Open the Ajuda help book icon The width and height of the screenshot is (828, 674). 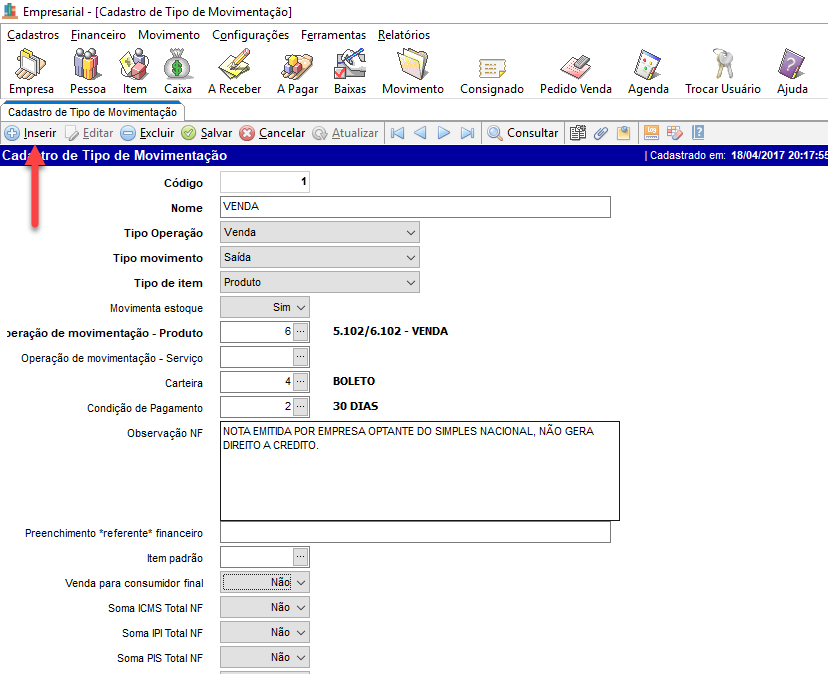[x=792, y=72]
